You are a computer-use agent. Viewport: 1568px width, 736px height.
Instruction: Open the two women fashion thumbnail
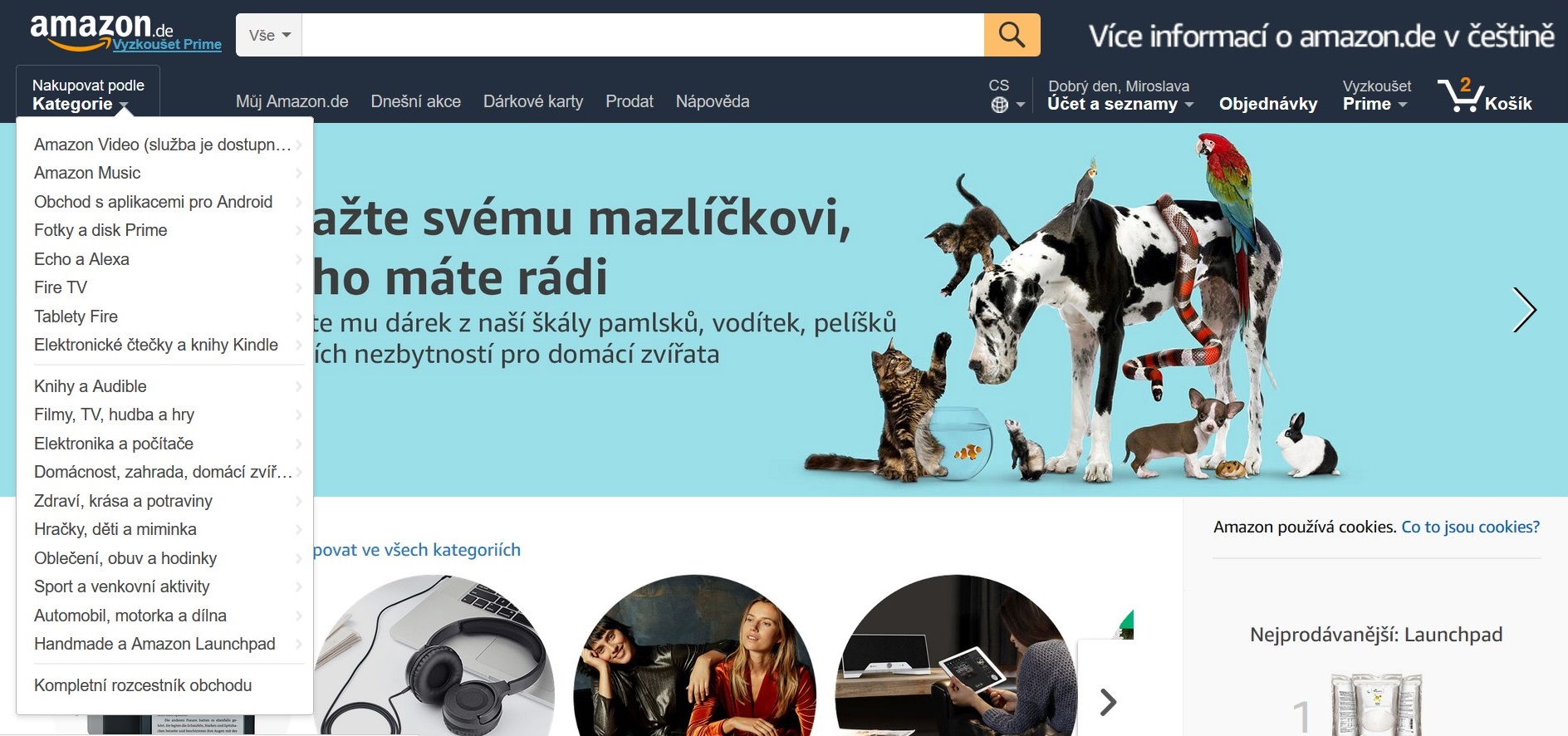[694, 655]
